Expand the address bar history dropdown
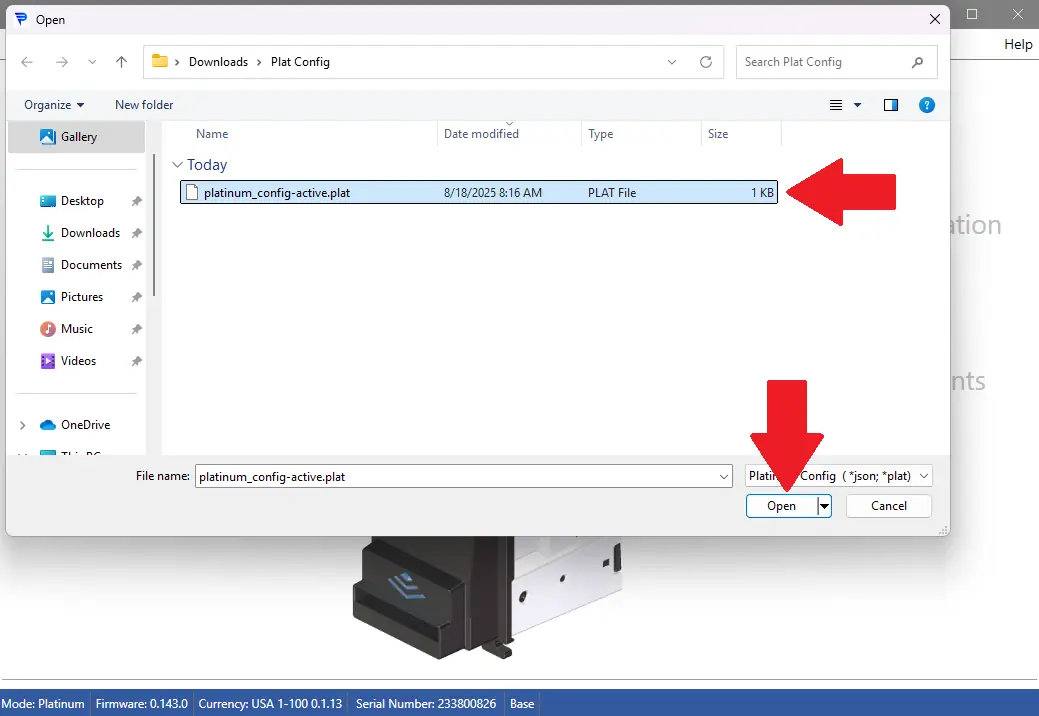This screenshot has height=716, width=1039. pyautogui.click(x=672, y=62)
